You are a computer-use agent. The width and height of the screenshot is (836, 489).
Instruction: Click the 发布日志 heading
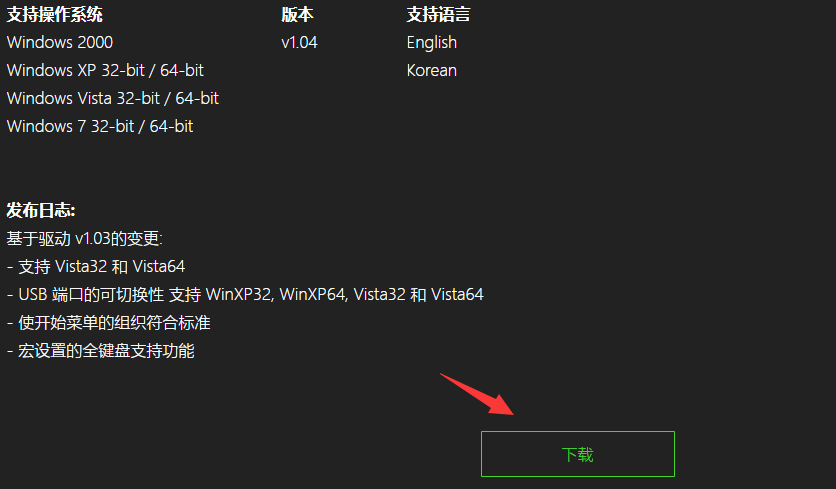[x=41, y=210]
